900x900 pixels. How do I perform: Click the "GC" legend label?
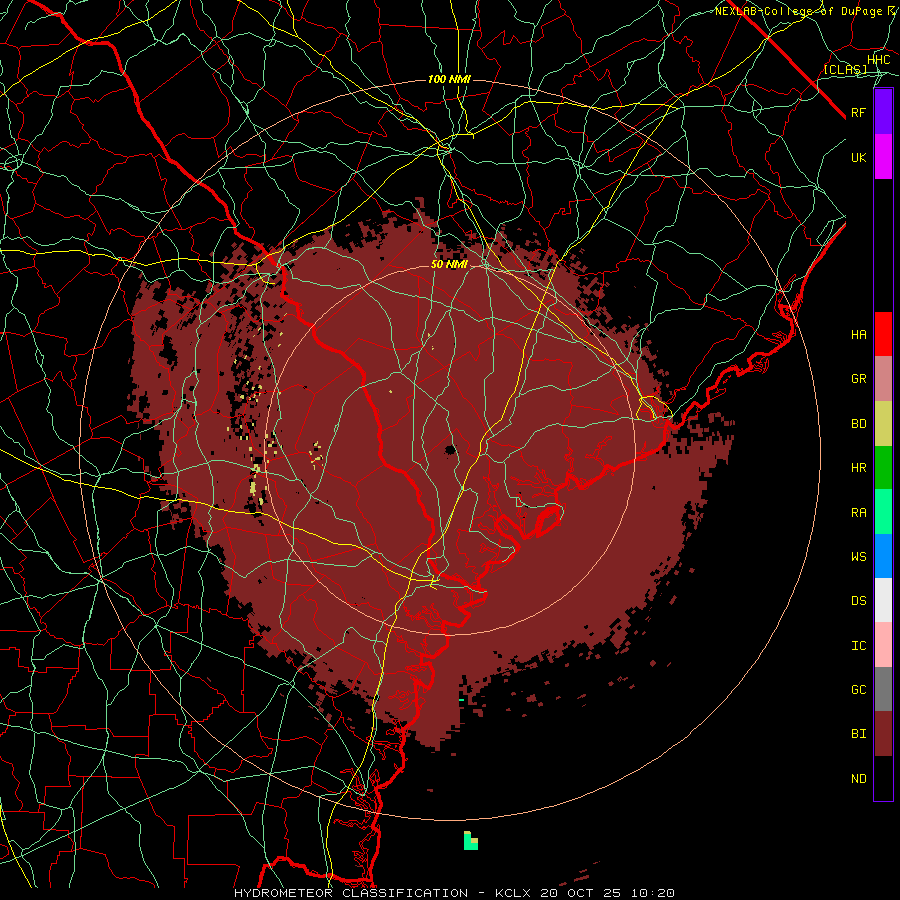[858, 690]
